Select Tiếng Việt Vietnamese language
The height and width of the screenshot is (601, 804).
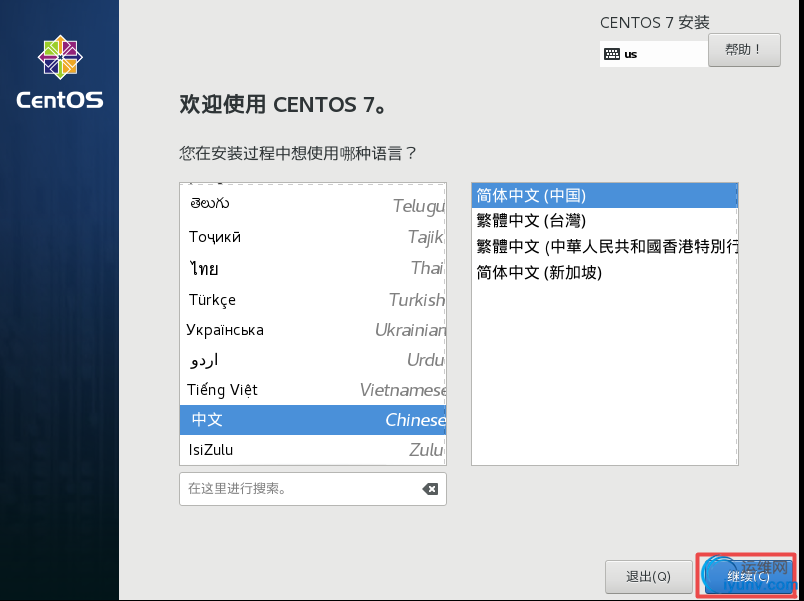[313, 390]
